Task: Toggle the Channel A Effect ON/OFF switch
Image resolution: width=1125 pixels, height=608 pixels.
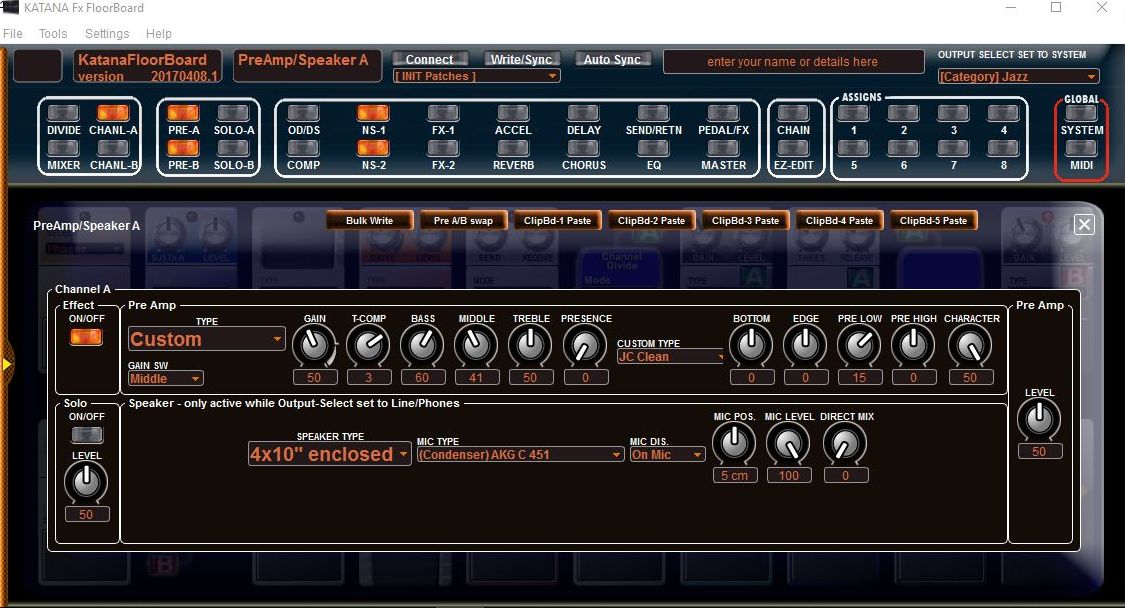Action: (86, 337)
